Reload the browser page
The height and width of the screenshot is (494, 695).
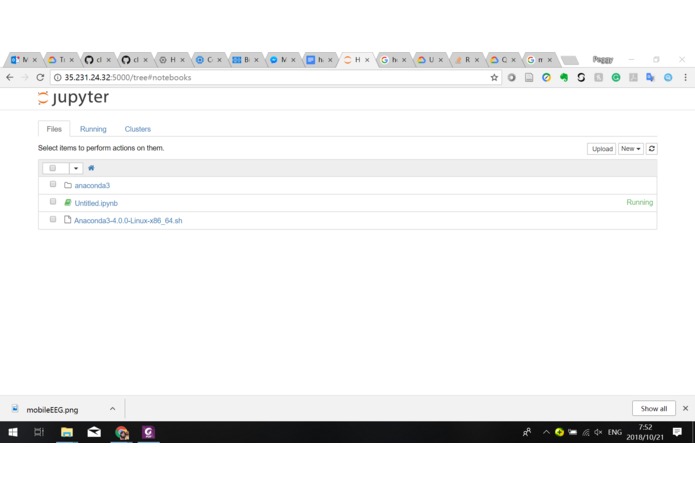coord(40,77)
